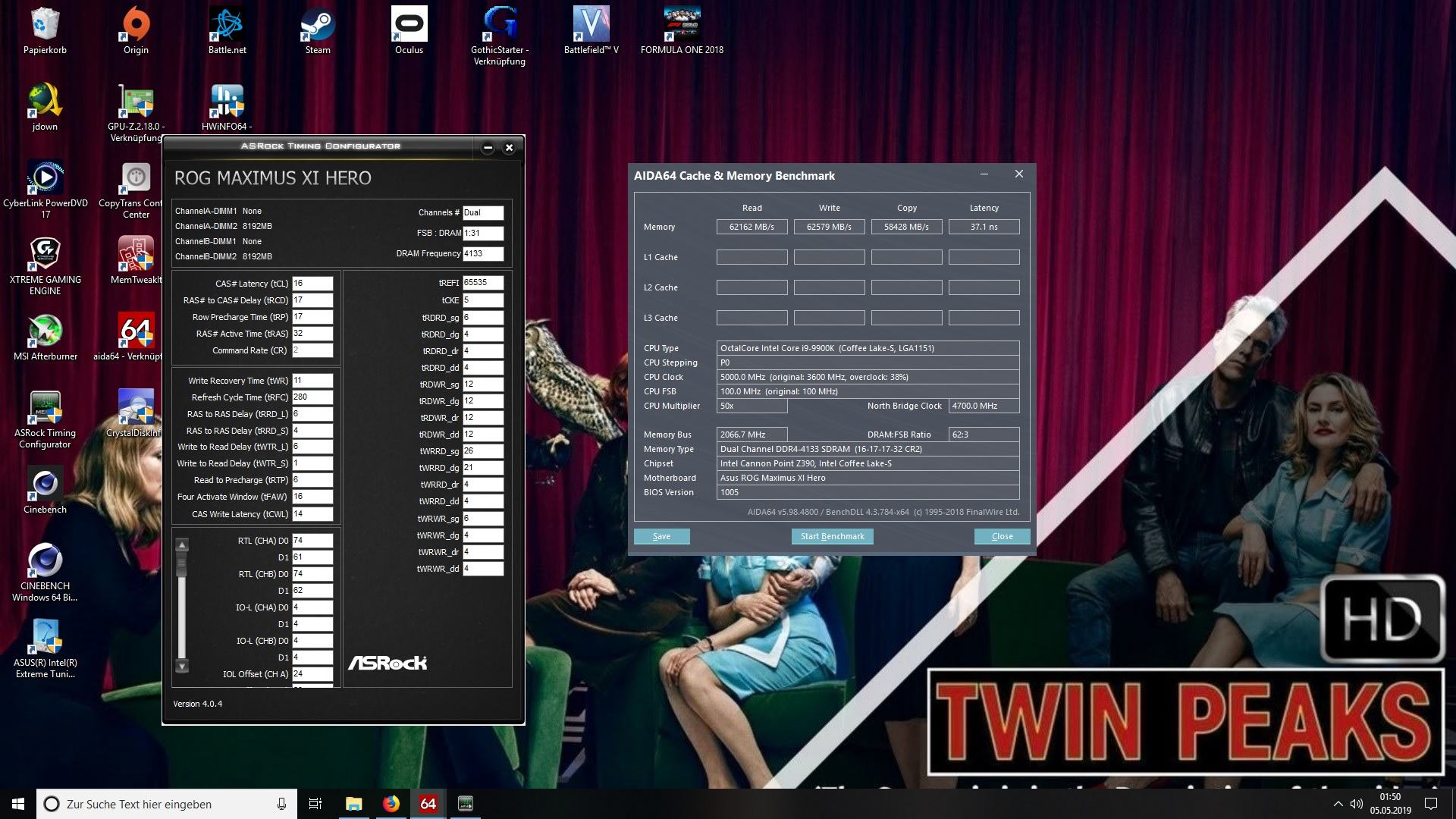Viewport: 1456px width, 819px height.
Task: Launch the HWiNFO64 desktop shortcut
Action: pyautogui.click(x=227, y=108)
